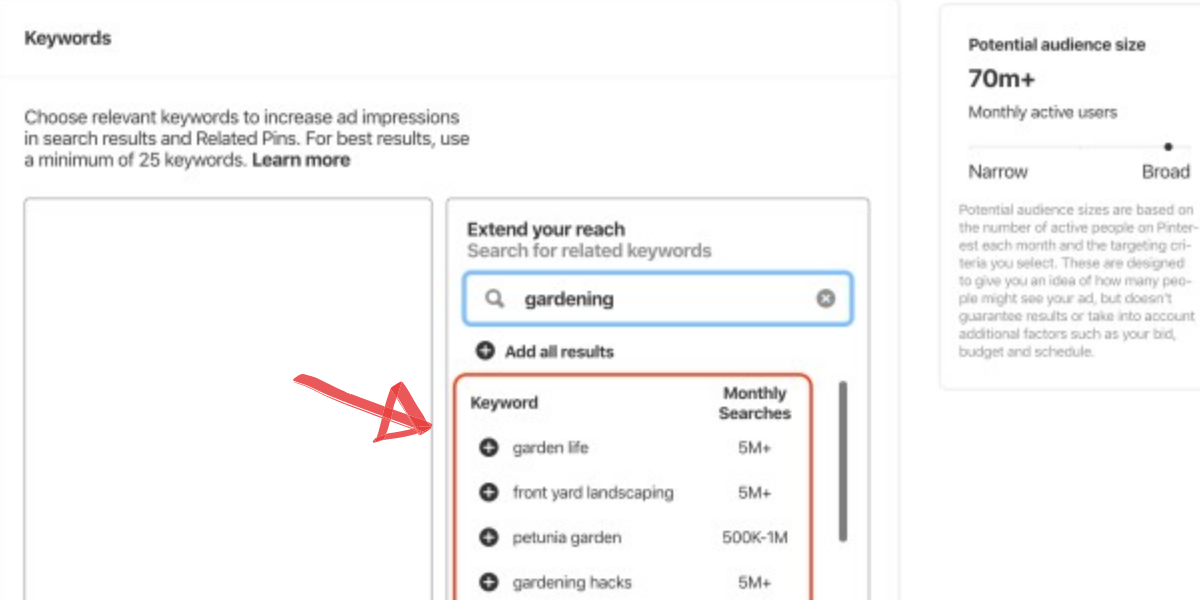Click the magnifying glass search icon
The height and width of the screenshot is (600, 1200).
pos(494,298)
